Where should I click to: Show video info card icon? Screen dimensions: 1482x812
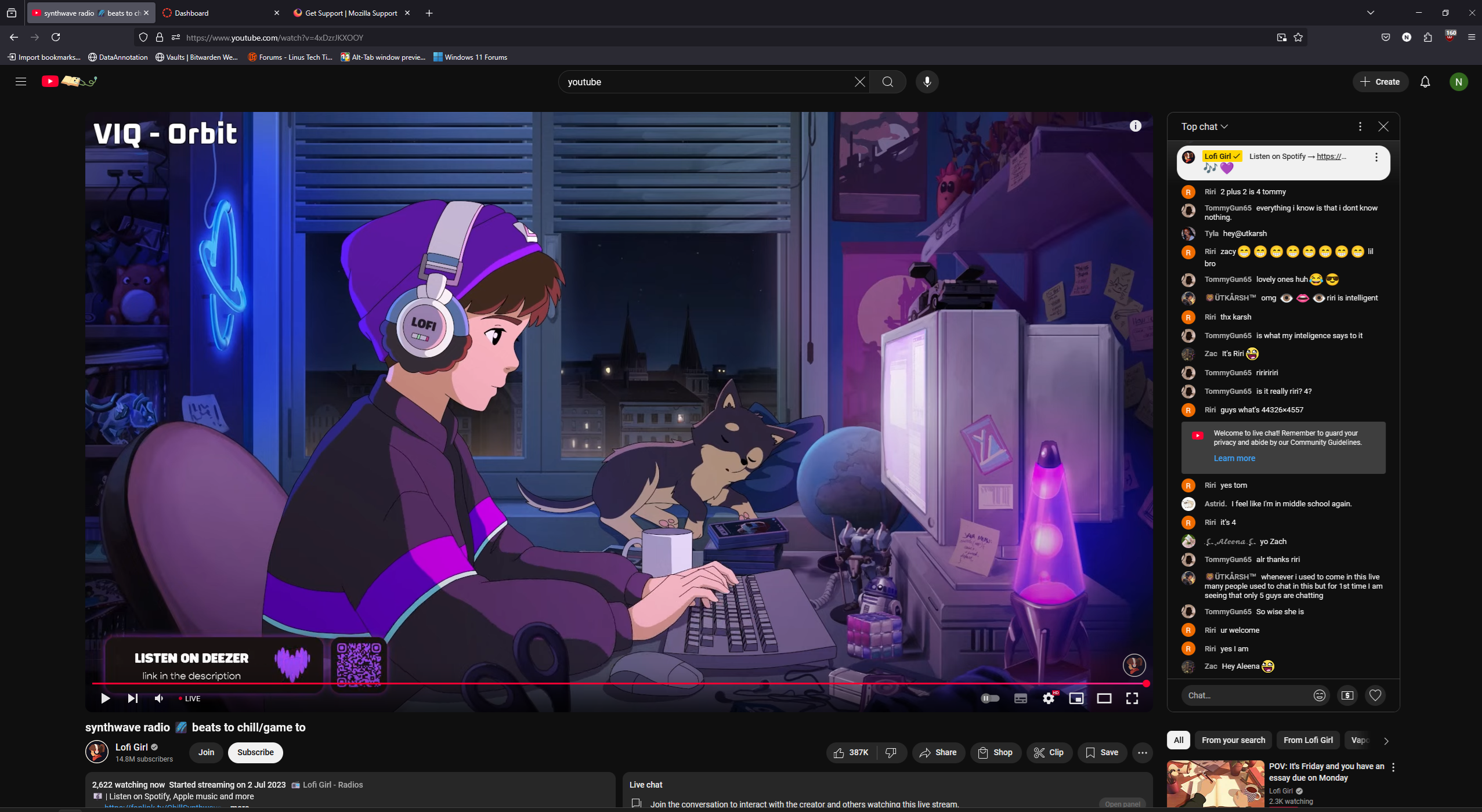1135,126
